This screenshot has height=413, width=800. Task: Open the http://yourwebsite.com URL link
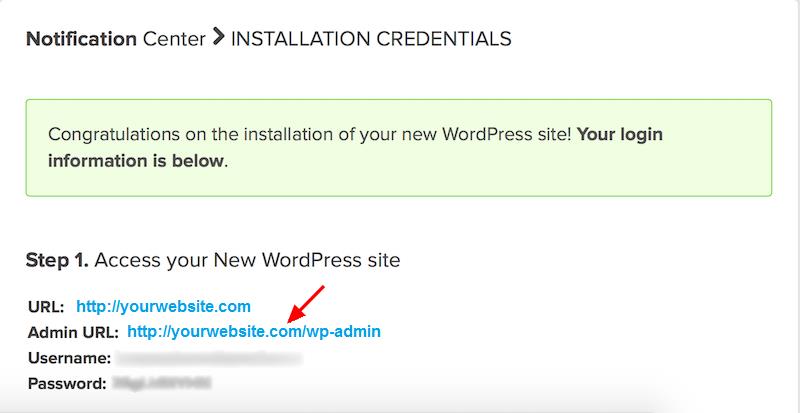pyautogui.click(x=163, y=307)
